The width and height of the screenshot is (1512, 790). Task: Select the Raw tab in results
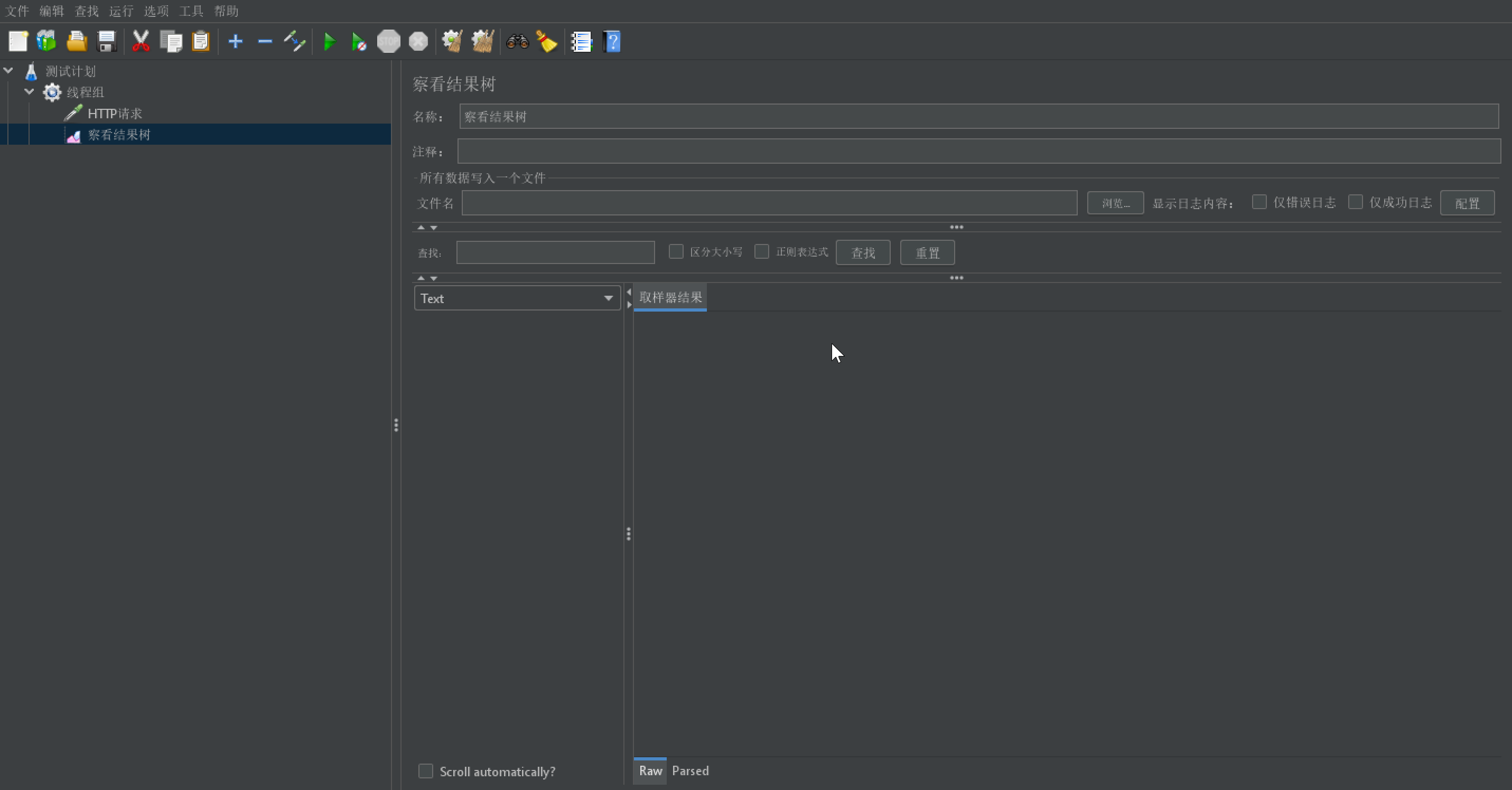click(x=650, y=771)
